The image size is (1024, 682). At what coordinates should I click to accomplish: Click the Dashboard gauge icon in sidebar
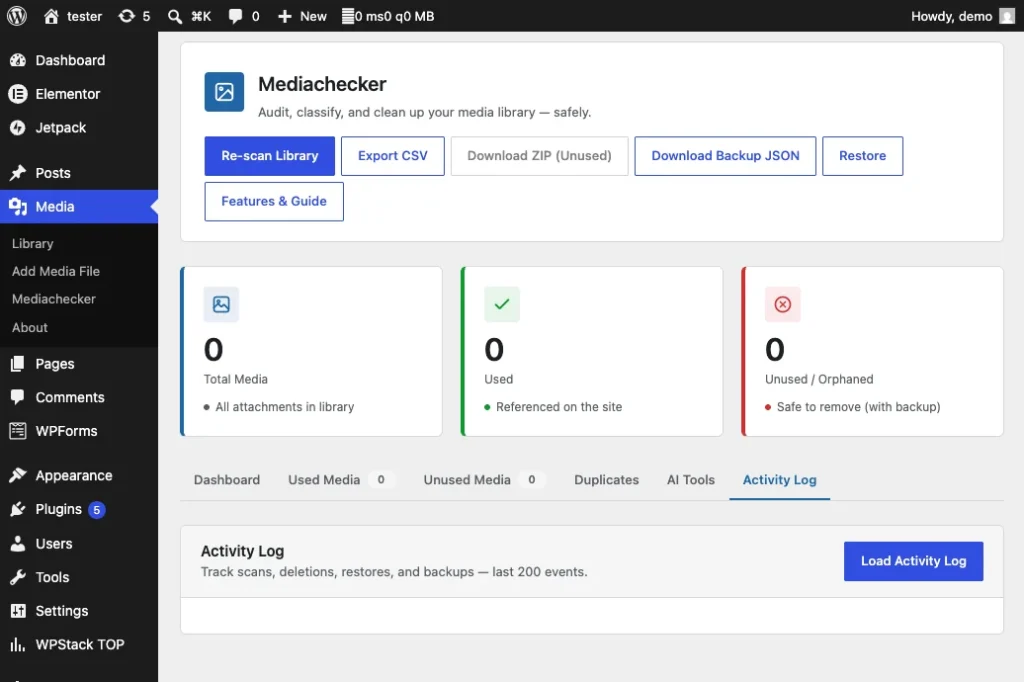[x=18, y=60]
